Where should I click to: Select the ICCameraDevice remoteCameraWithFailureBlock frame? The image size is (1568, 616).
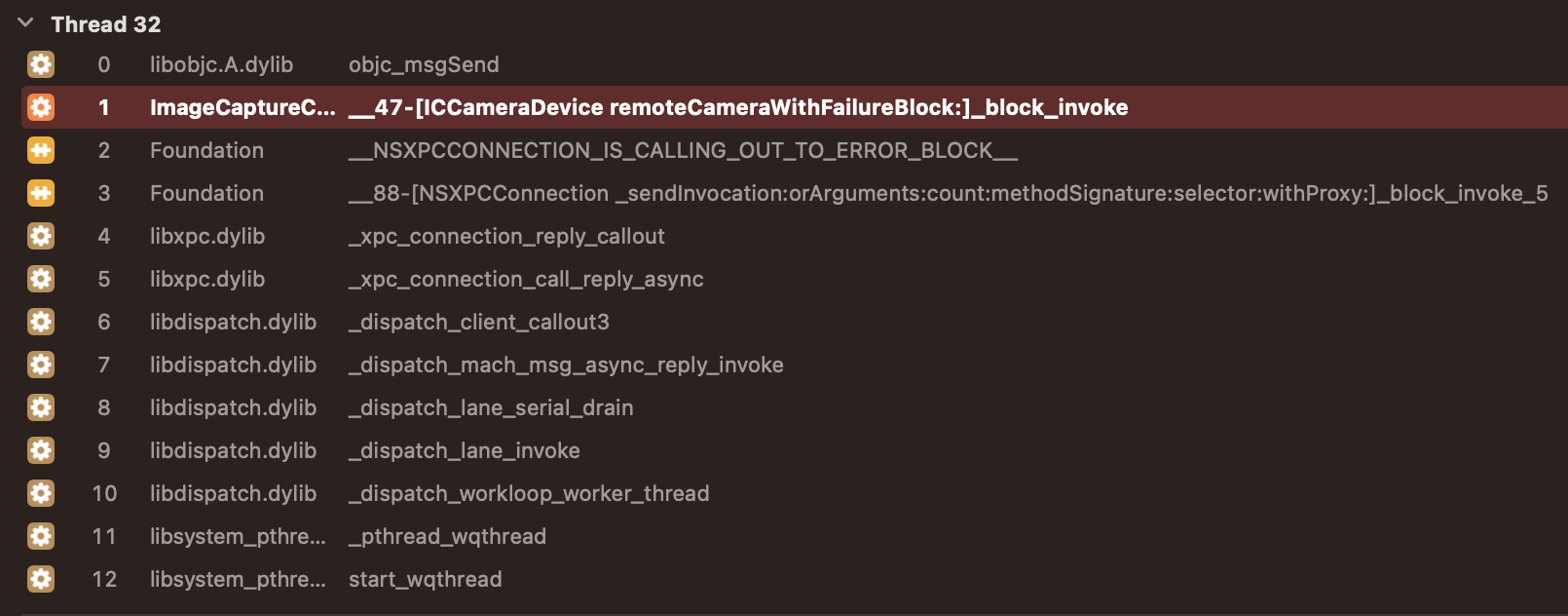coord(738,107)
